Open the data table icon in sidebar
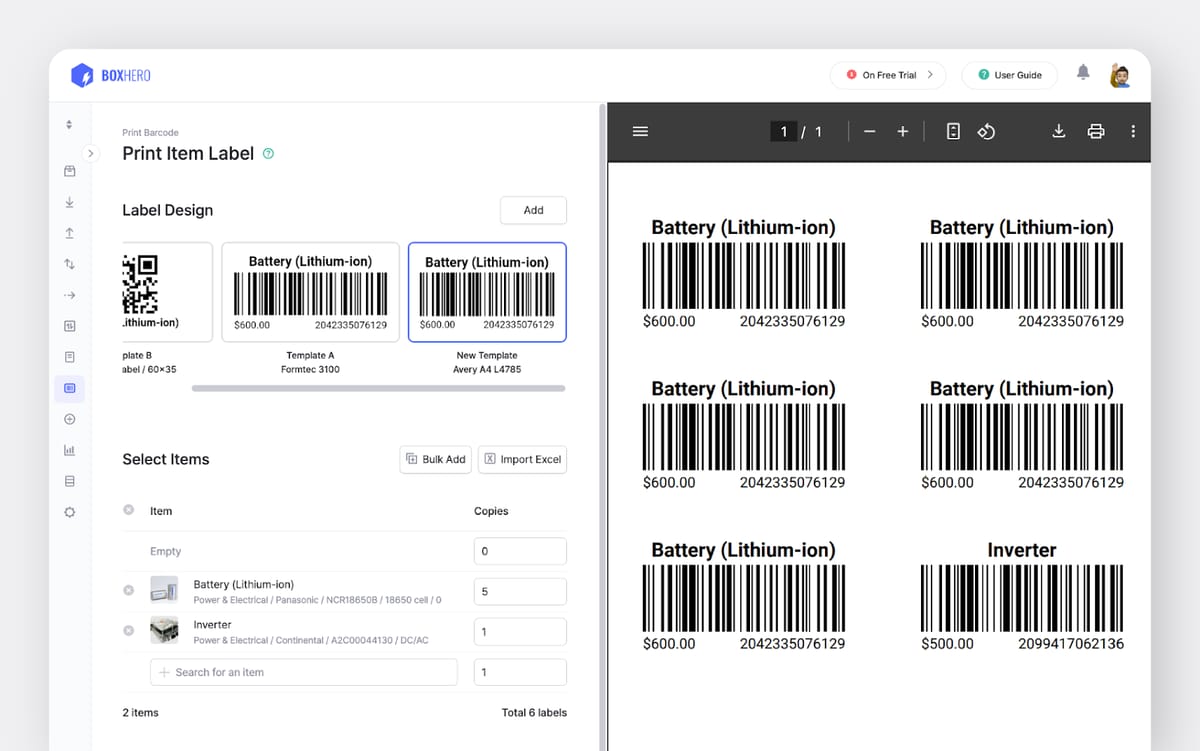This screenshot has width=1200, height=751. 69,481
